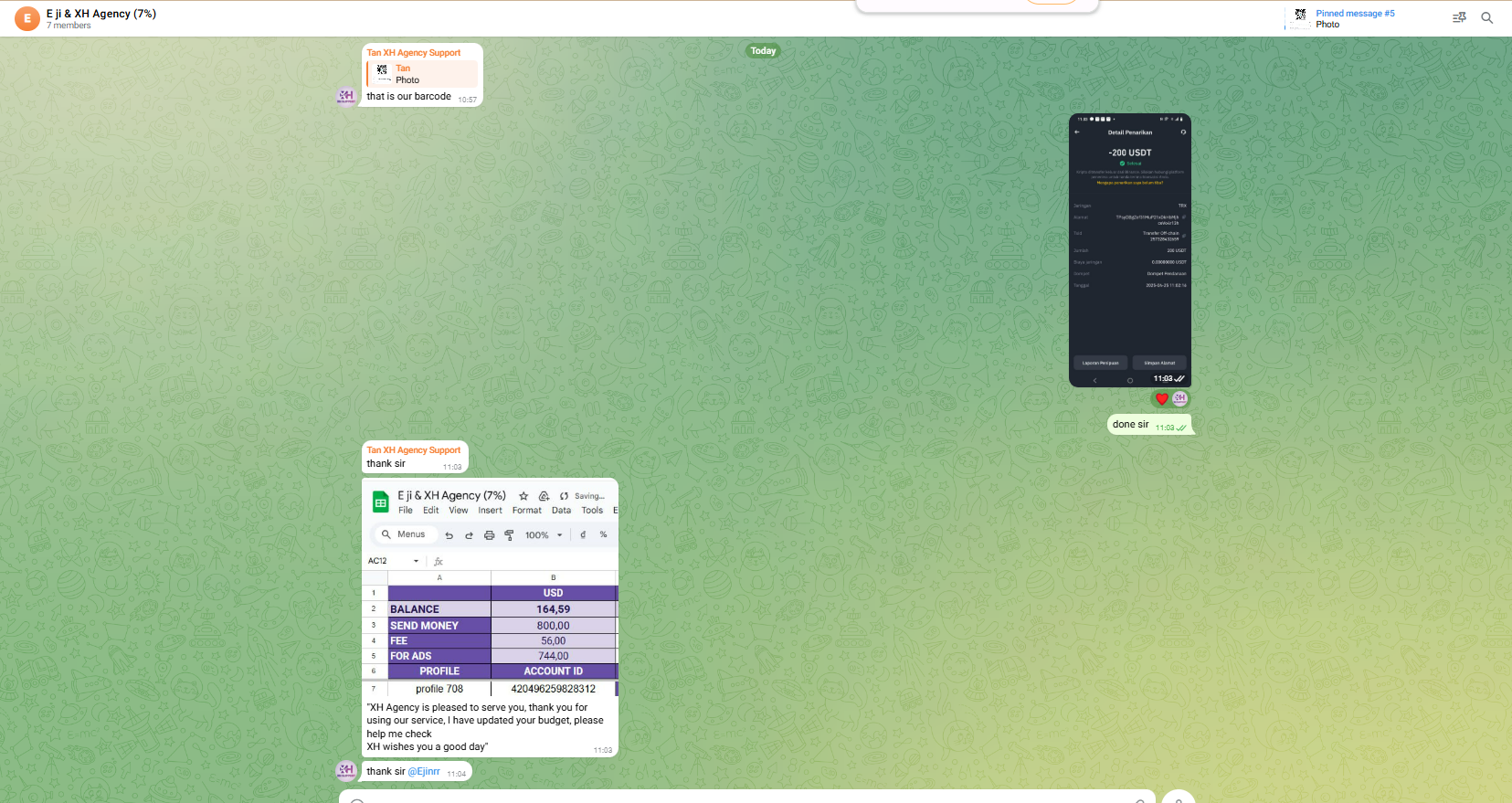The image size is (1512, 803).
Task: Click sender name above "thank sir" message
Action: tap(413, 450)
